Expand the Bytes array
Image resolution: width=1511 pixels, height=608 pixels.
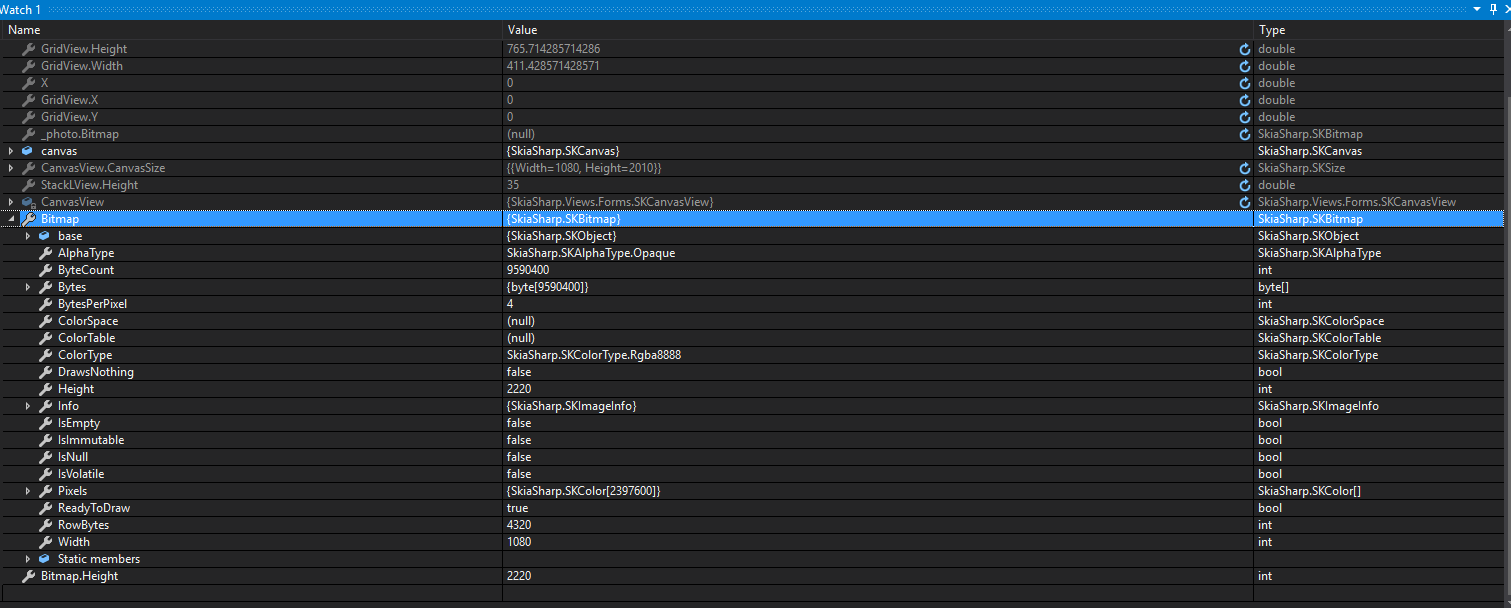coord(28,287)
